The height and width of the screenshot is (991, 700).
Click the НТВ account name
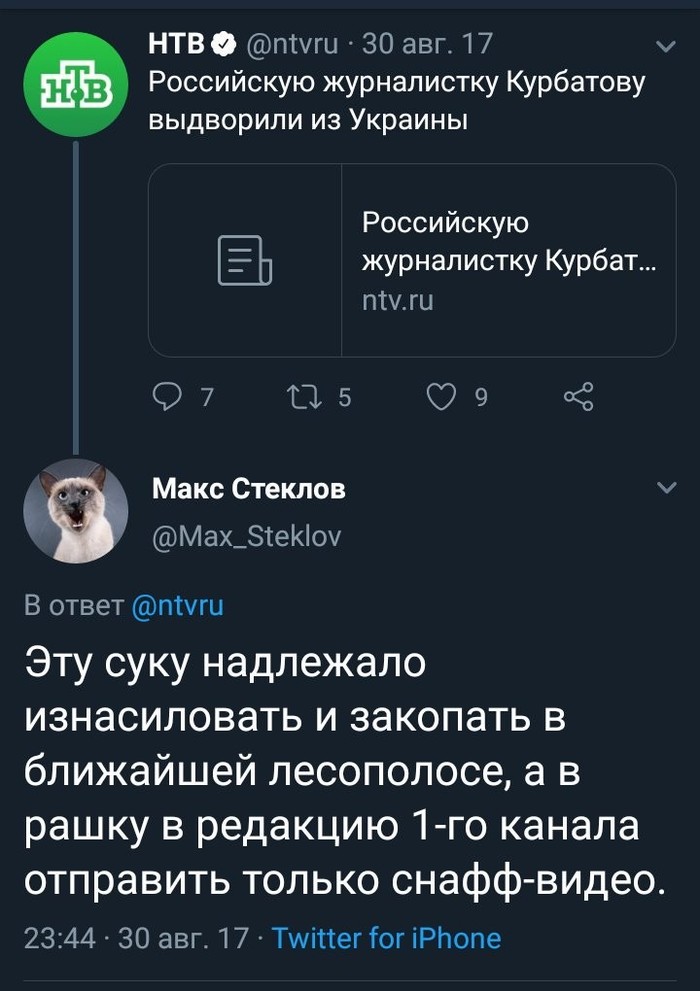pyautogui.click(x=176, y=44)
